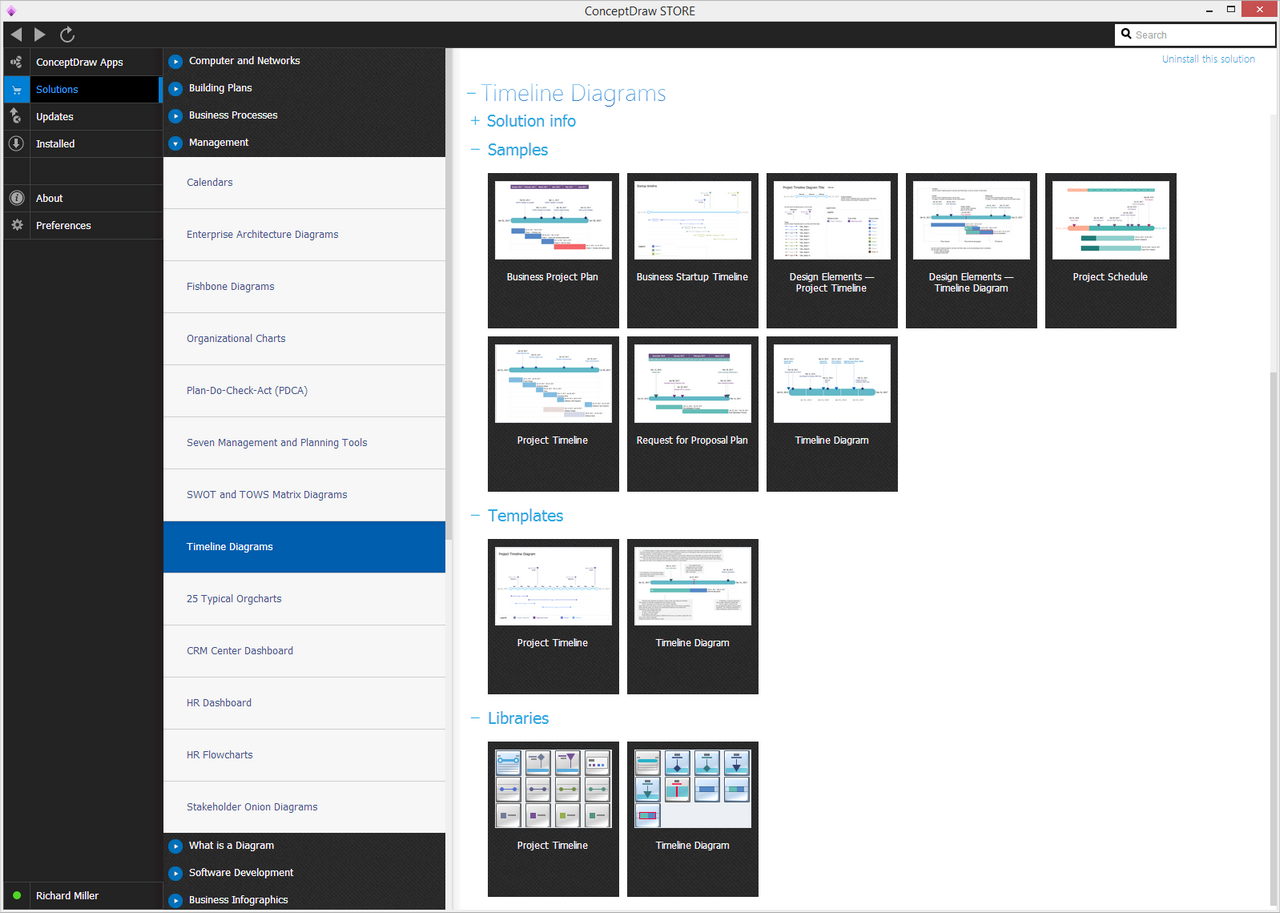Expand the What is a Diagram category
The width and height of the screenshot is (1280, 913).
pyautogui.click(x=175, y=846)
